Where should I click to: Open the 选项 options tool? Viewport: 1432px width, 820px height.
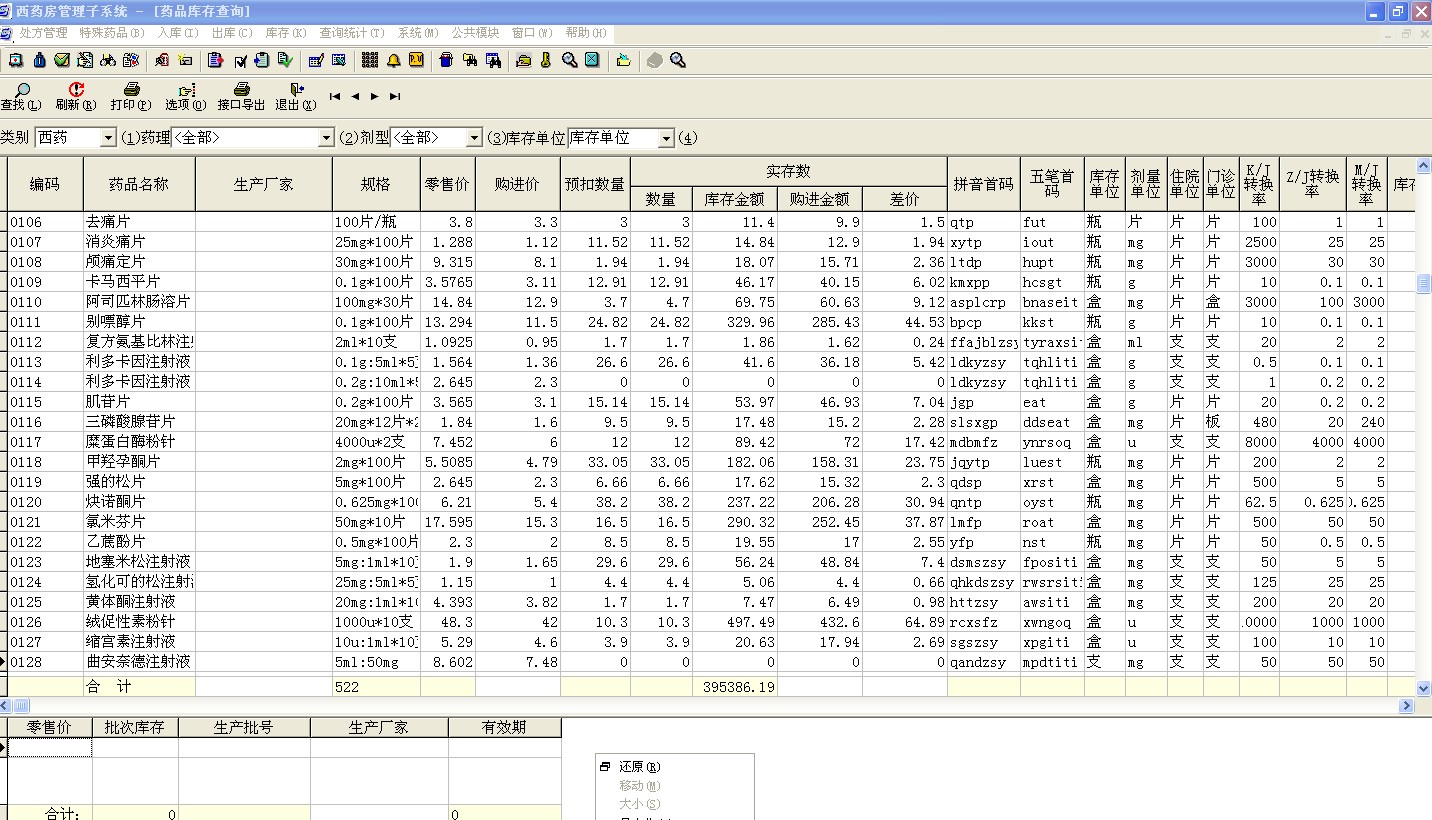point(185,96)
